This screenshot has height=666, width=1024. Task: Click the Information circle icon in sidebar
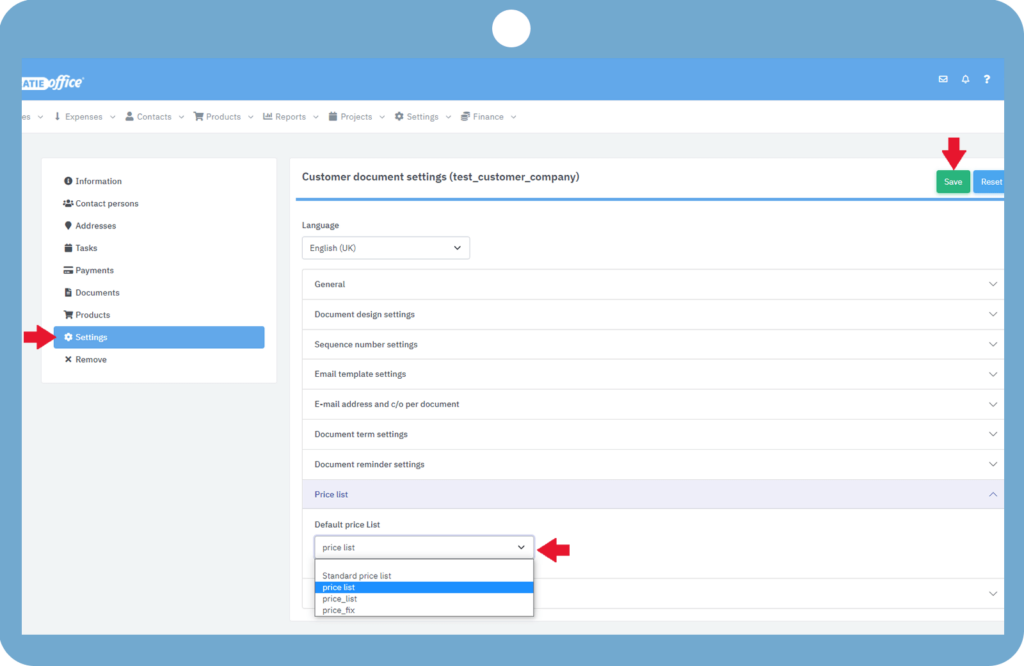(x=68, y=181)
